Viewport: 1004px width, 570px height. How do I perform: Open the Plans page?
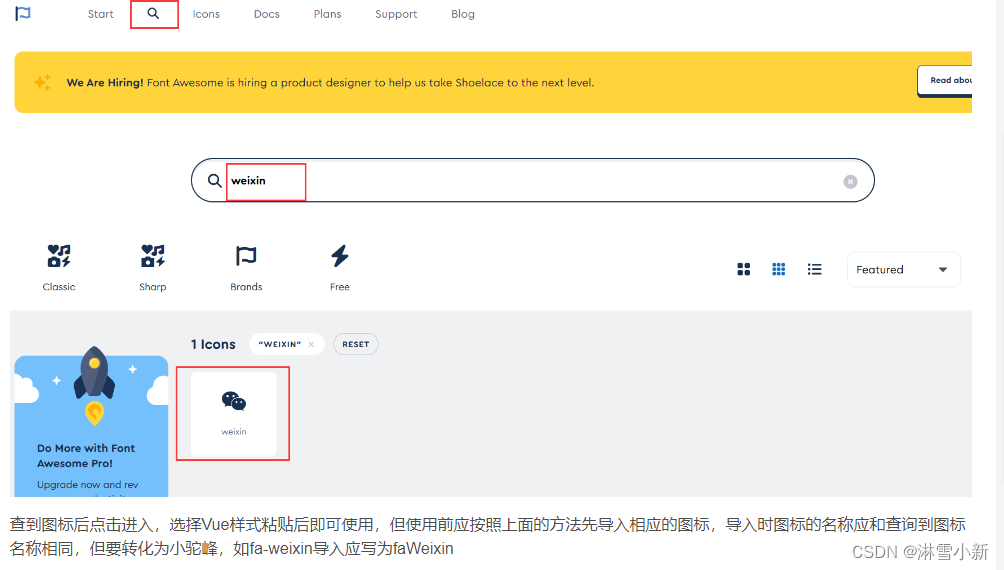(x=327, y=14)
